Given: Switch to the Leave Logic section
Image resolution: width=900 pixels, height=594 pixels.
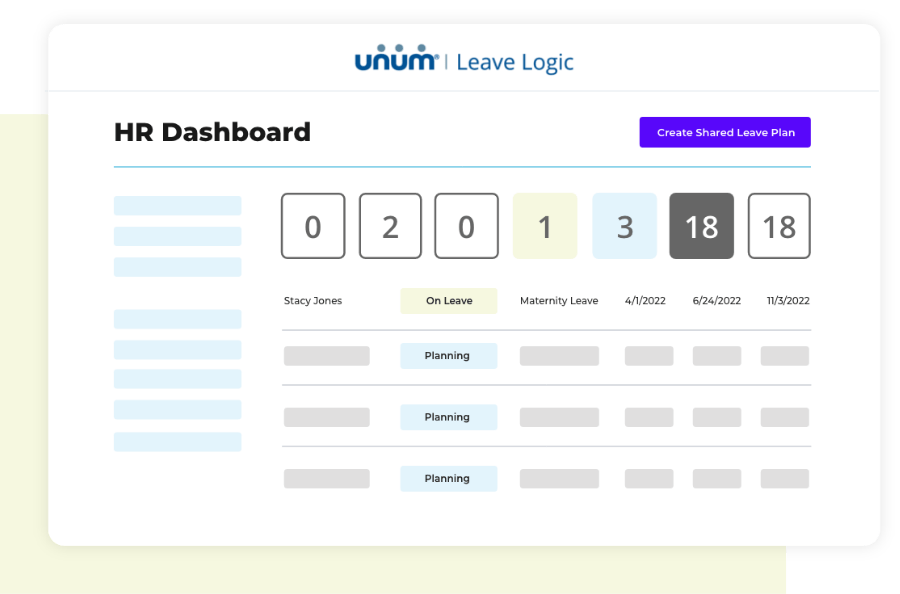Looking at the screenshot, I should tap(516, 62).
